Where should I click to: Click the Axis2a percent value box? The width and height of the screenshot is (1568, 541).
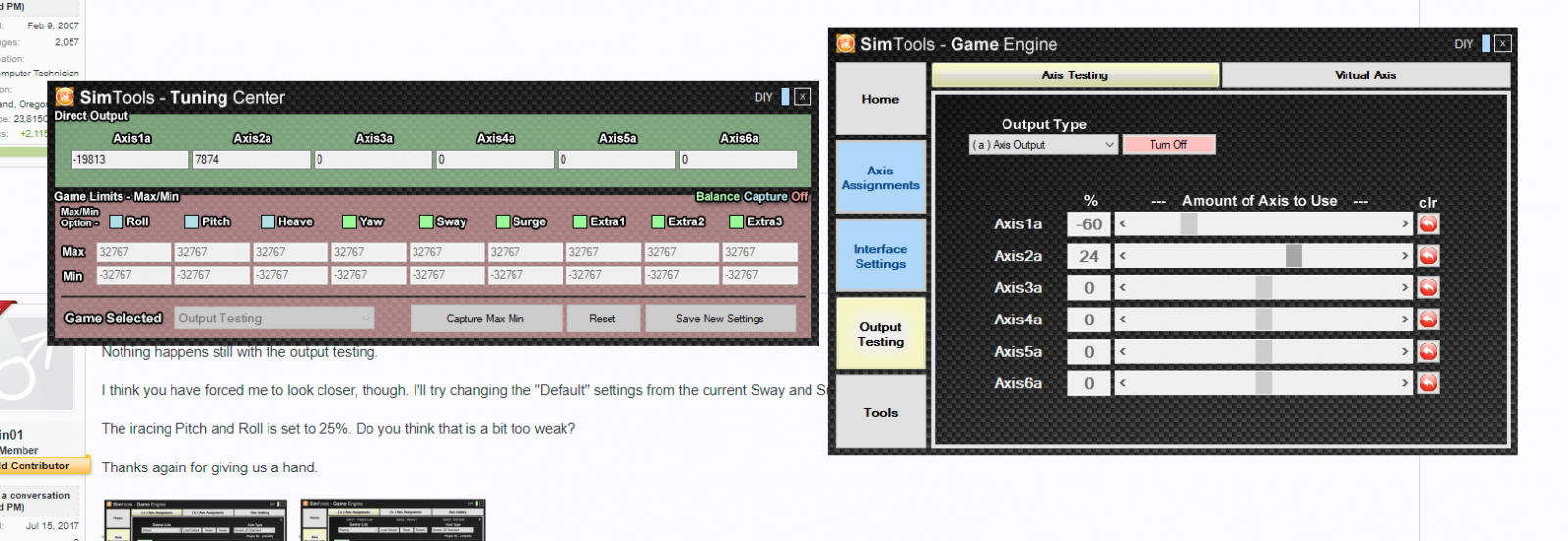[x=1089, y=256]
